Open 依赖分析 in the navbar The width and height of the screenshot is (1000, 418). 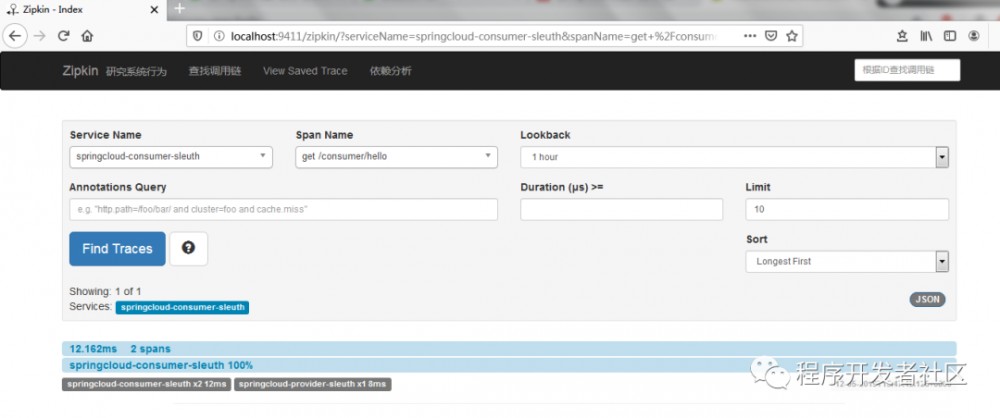click(x=390, y=71)
